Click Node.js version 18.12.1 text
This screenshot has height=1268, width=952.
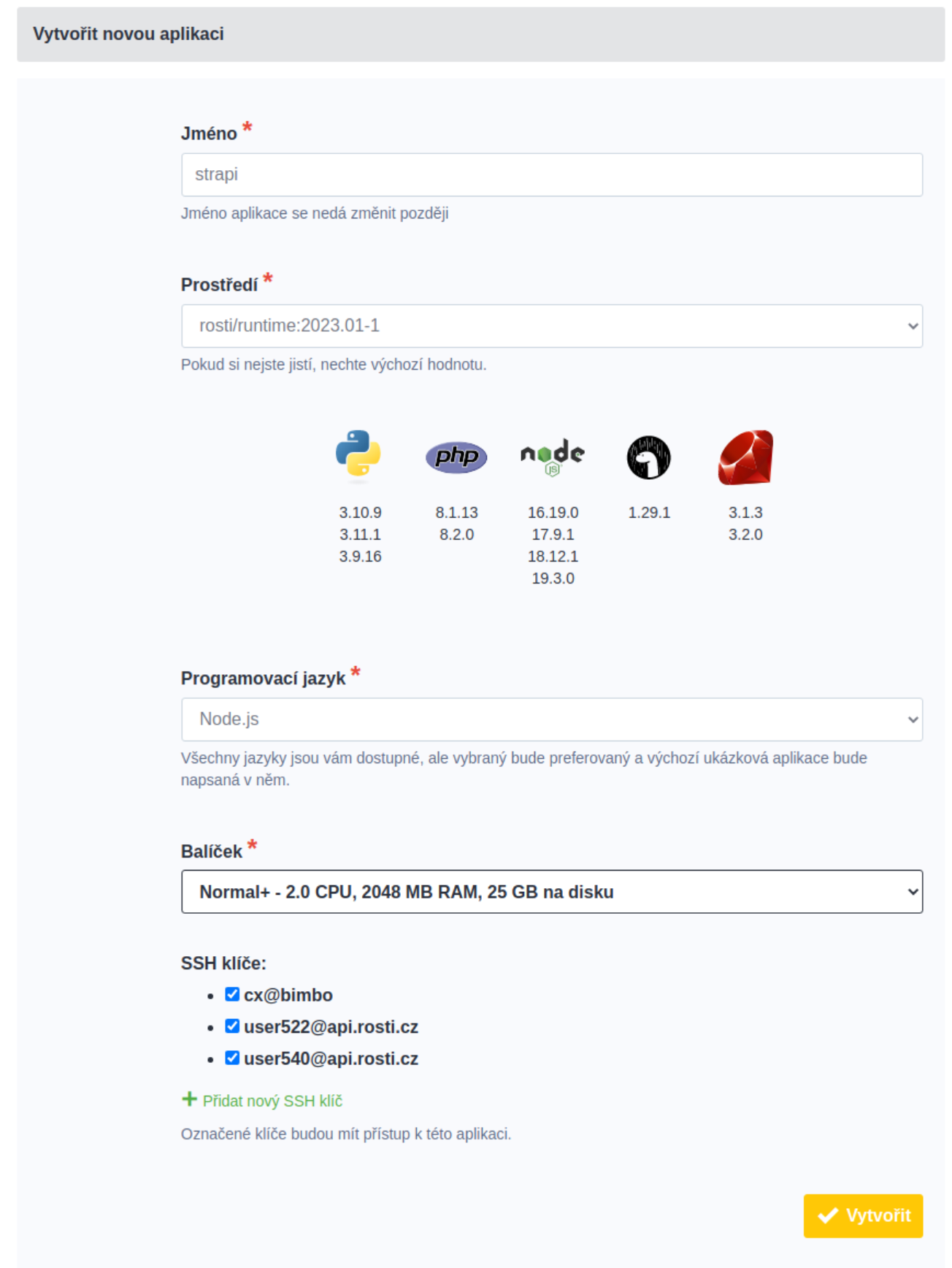(553, 557)
